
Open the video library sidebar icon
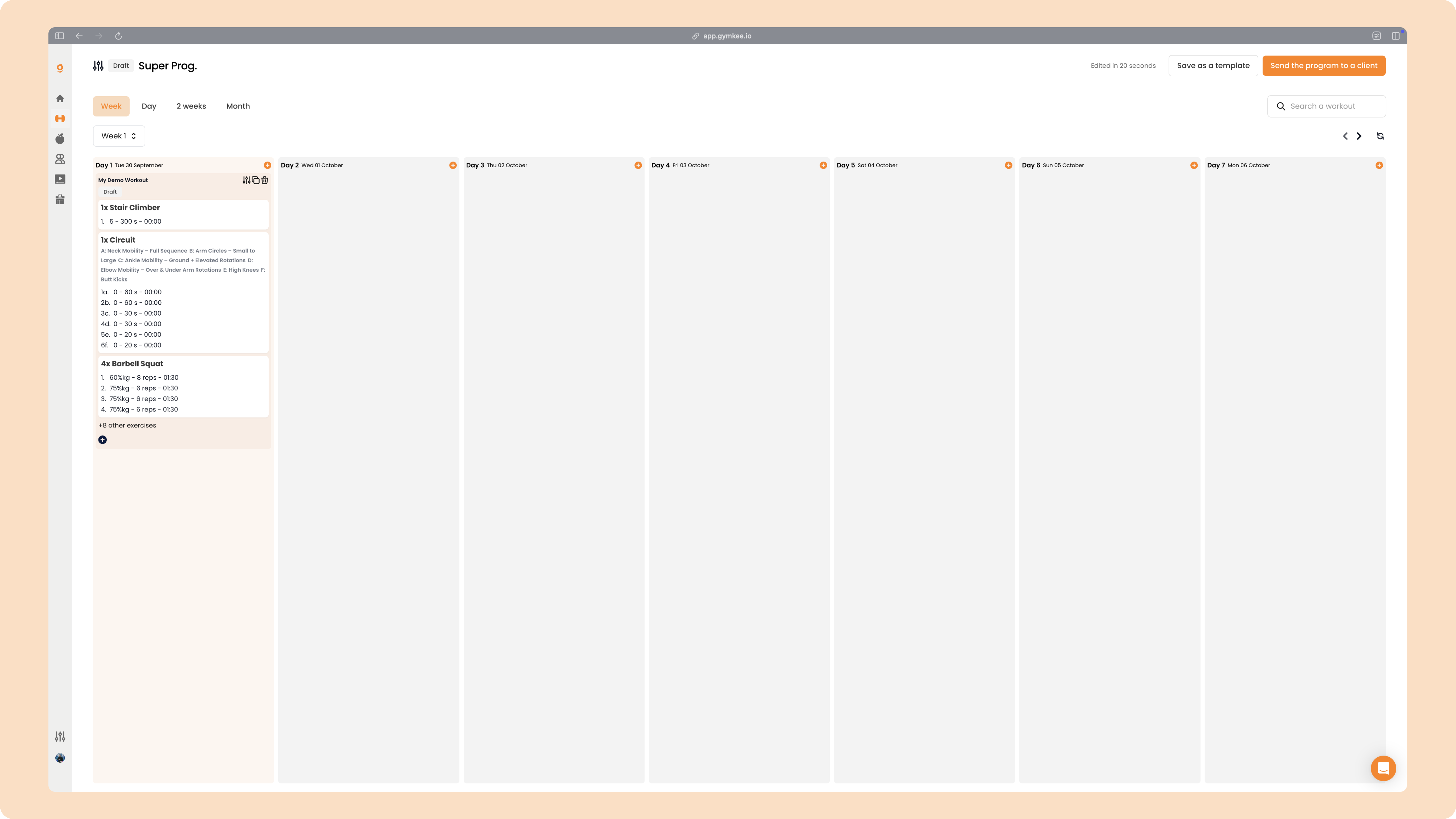pos(60,179)
